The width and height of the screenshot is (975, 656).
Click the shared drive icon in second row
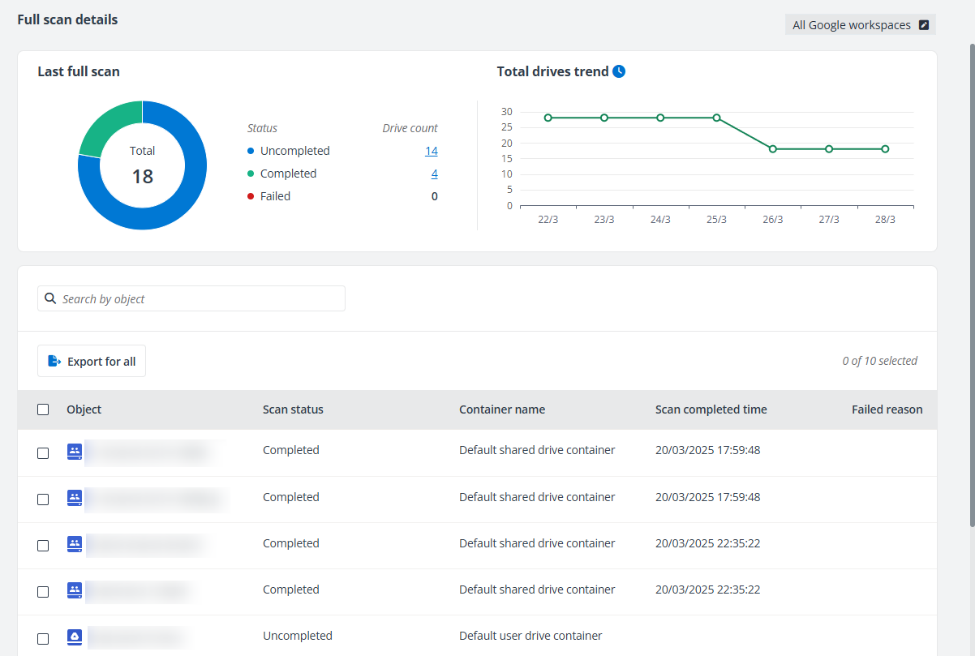pyautogui.click(x=75, y=497)
